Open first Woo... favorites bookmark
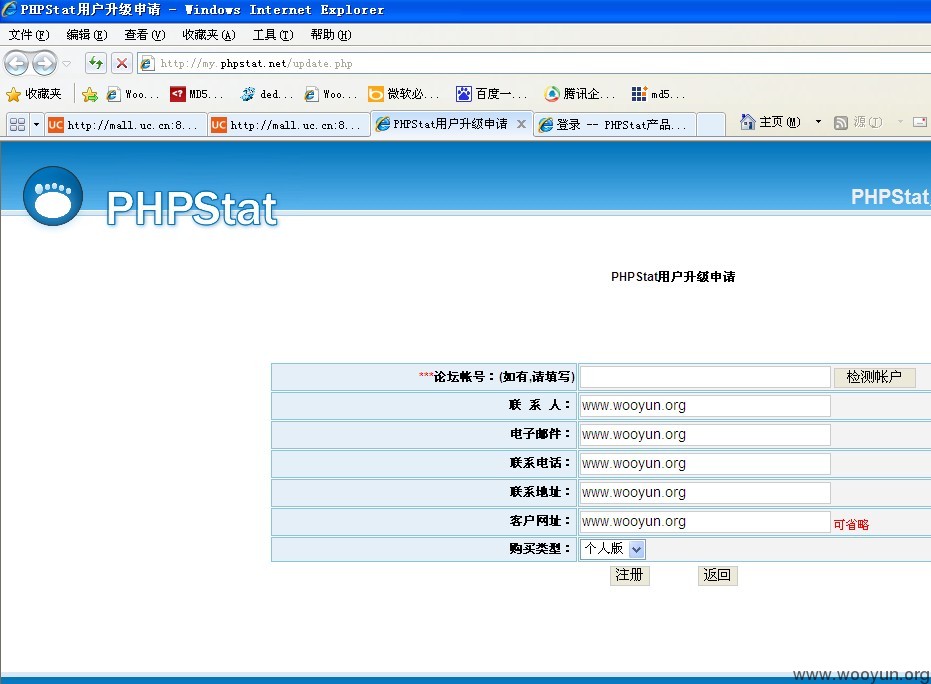Viewport: 931px width, 684px height. pyautogui.click(x=132, y=94)
